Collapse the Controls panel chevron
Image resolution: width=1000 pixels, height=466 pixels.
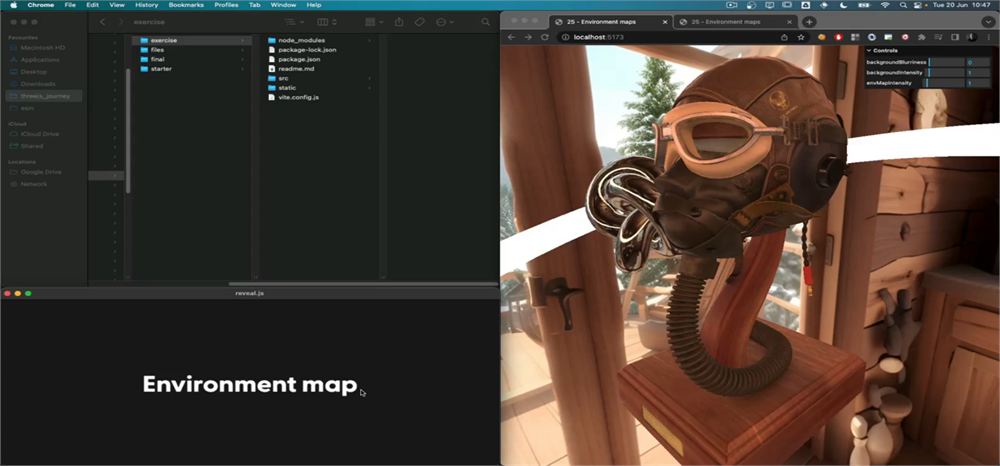click(x=869, y=50)
